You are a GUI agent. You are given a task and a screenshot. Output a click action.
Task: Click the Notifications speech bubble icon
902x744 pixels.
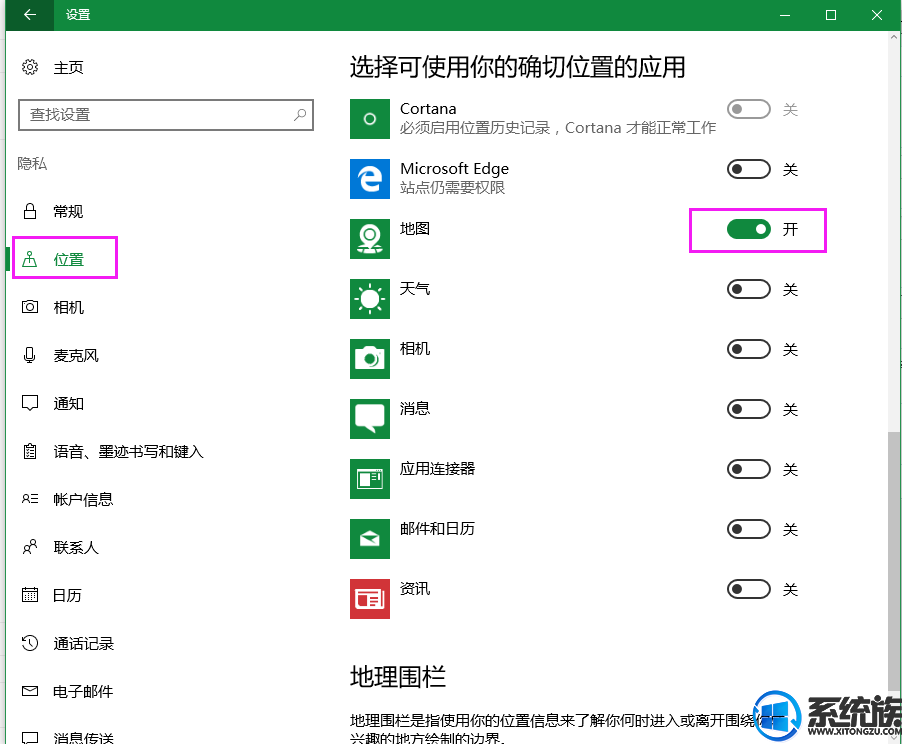(x=30, y=403)
